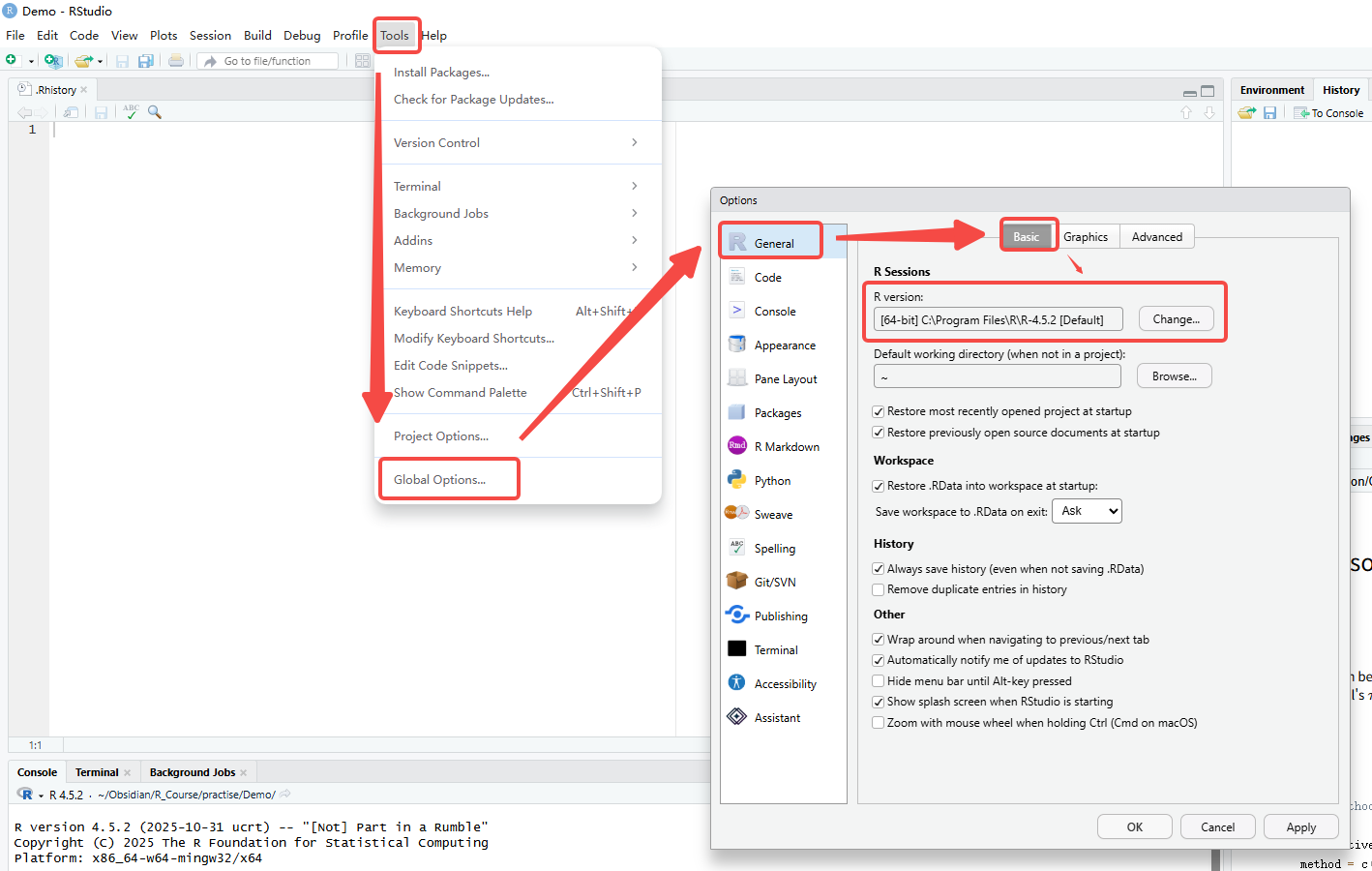Image resolution: width=1372 pixels, height=871 pixels.
Task: Click the Save All documents icon
Action: tap(146, 60)
